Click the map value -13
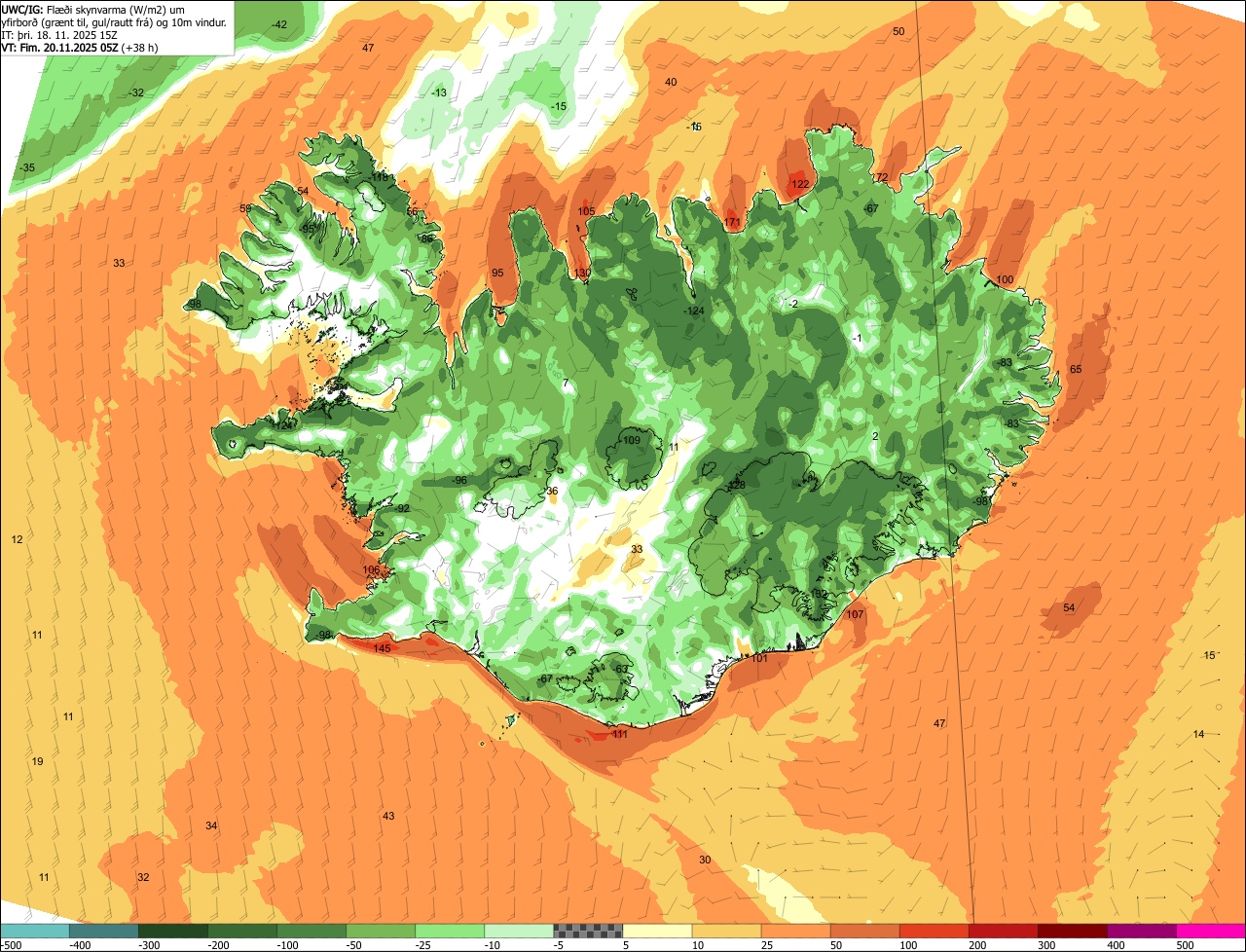Screen dimensions: 1246x952 [439, 92]
